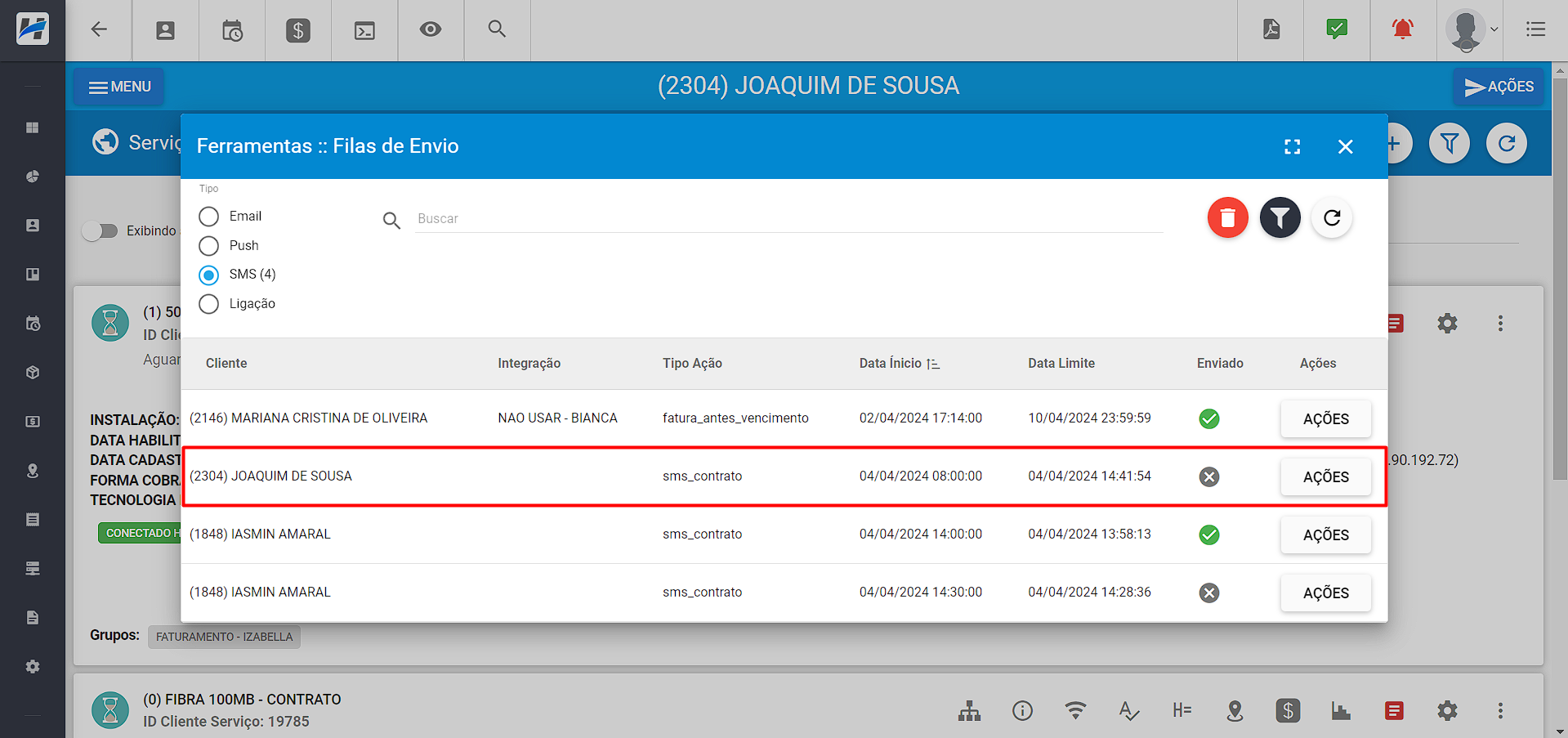Click the page vertical scrollbar
Image resolution: width=1568 pixels, height=738 pixels.
pyautogui.click(x=1560, y=278)
